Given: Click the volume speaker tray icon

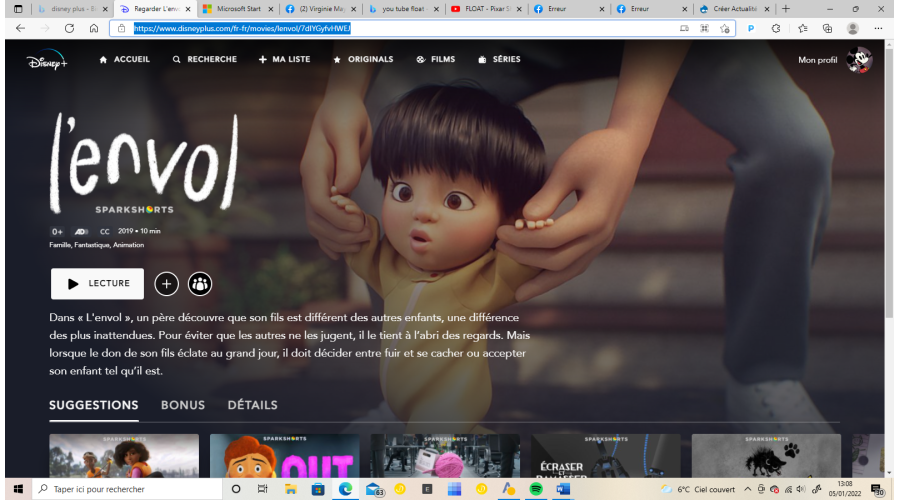Looking at the screenshot, I should (801, 489).
